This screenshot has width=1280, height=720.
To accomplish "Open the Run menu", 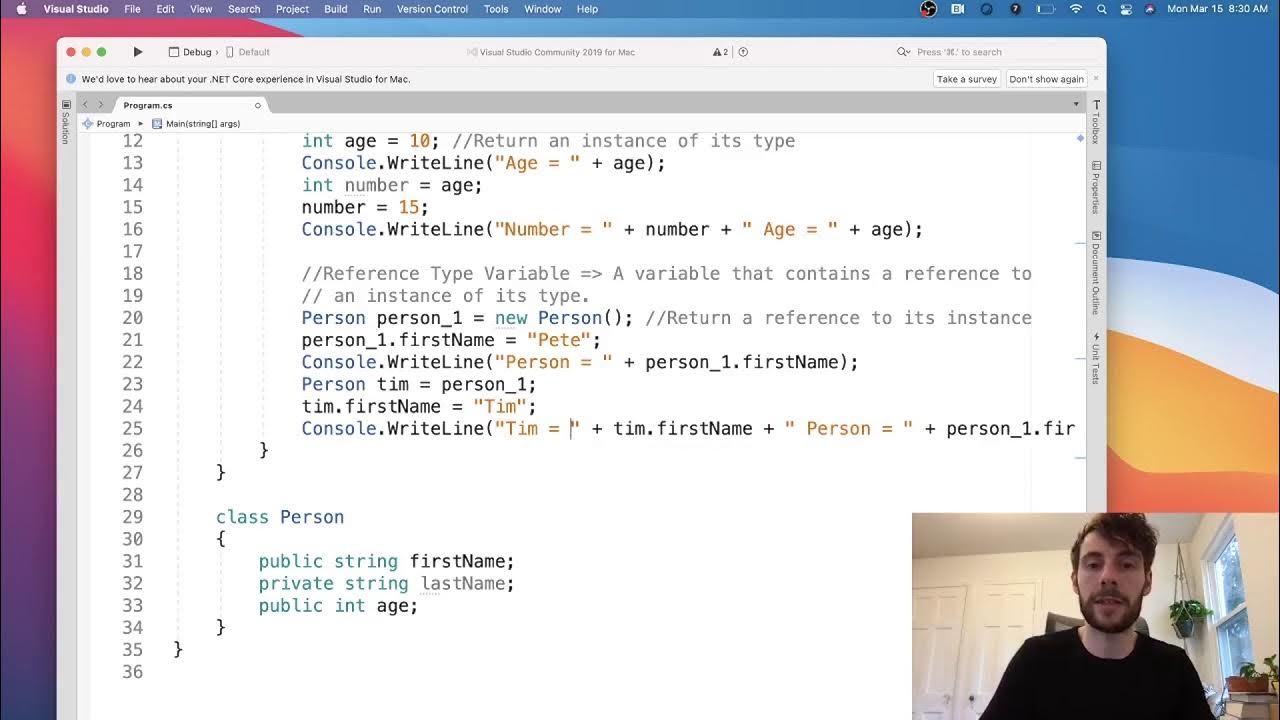I will [x=372, y=9].
